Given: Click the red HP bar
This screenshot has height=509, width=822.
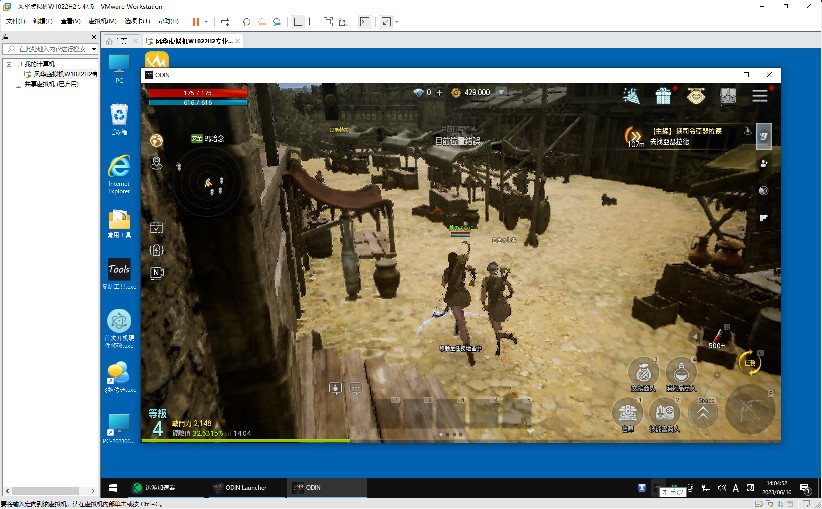Looking at the screenshot, I should click(x=198, y=93).
